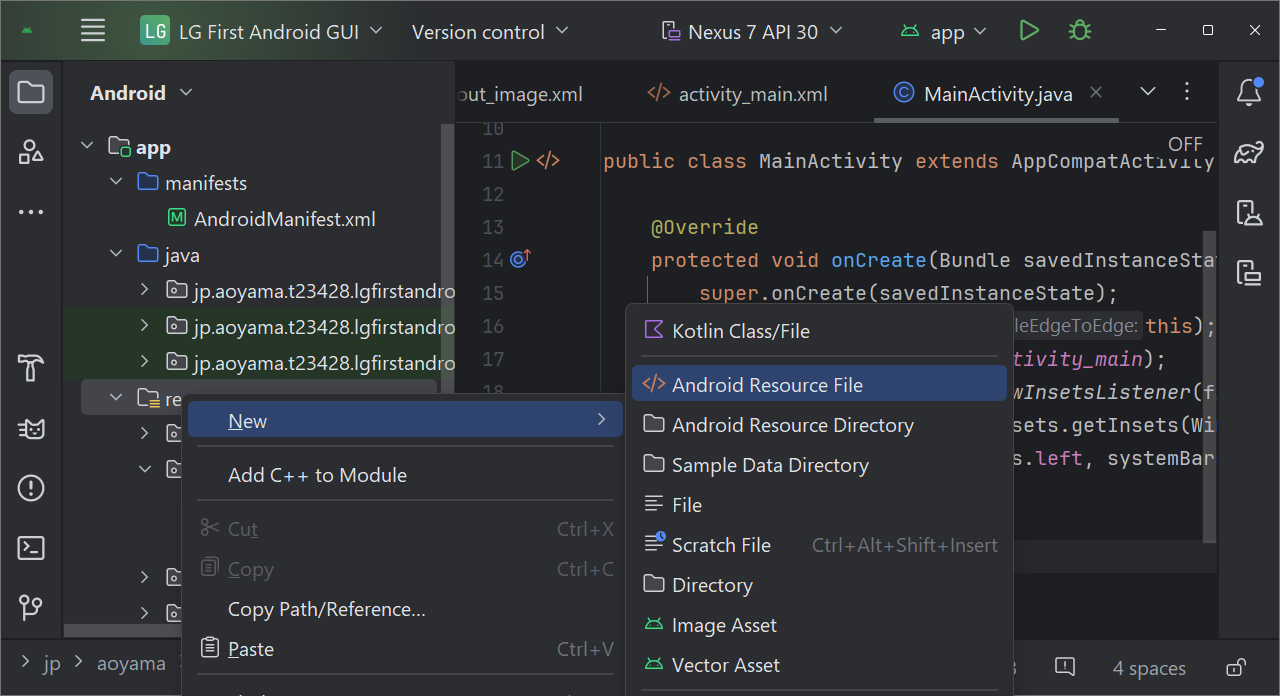Click the aoyama breadcrumb
Viewport: 1280px width, 696px height.
(x=131, y=664)
